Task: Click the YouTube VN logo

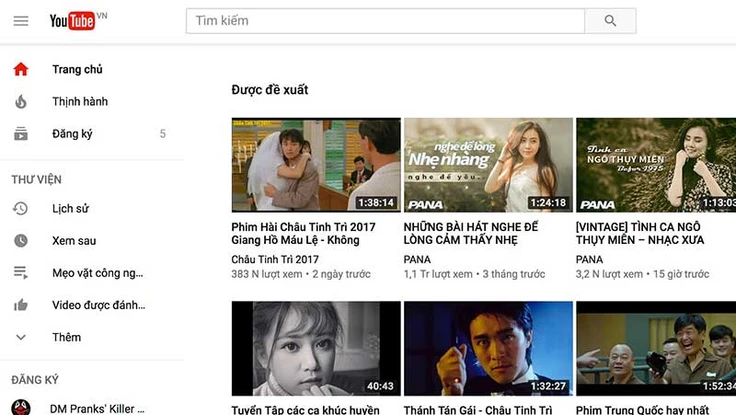Action: tap(78, 21)
